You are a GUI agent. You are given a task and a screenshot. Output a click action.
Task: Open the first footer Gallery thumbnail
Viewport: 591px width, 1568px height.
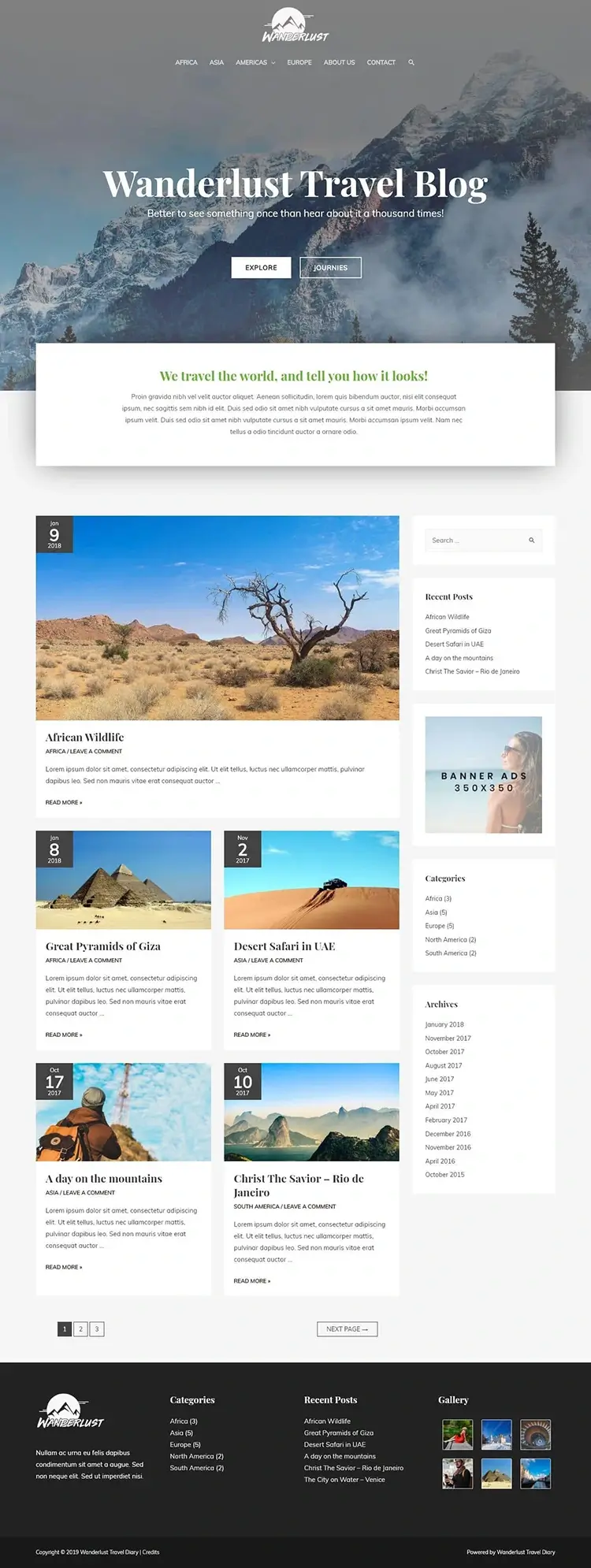457,1435
